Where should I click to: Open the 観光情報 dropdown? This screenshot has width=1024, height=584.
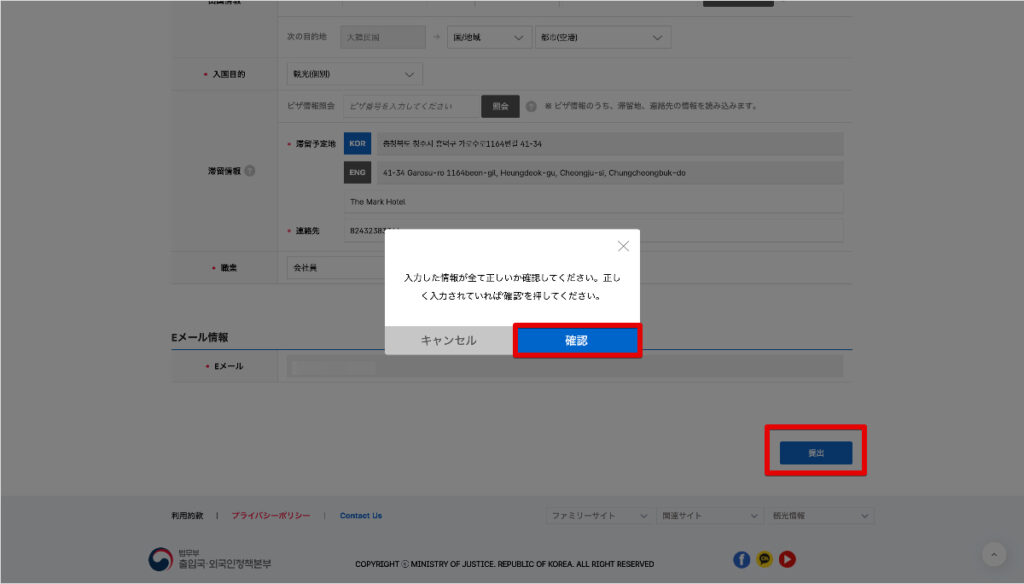click(x=820, y=515)
